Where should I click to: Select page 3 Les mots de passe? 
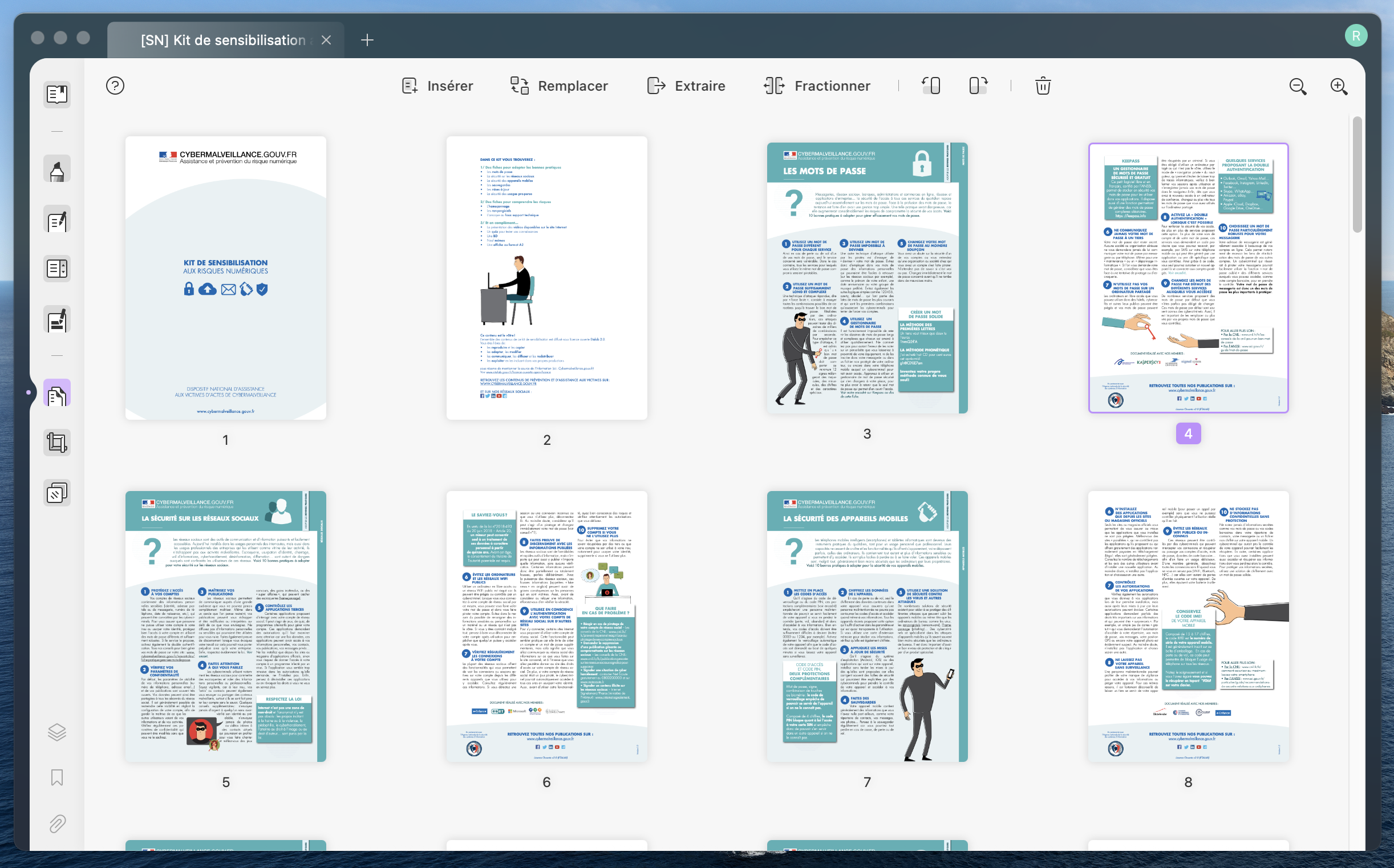pos(867,278)
